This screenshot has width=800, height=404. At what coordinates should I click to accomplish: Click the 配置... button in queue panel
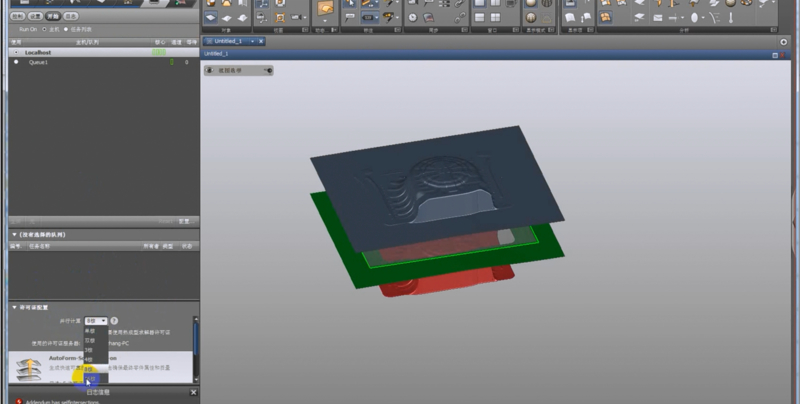[187, 221]
